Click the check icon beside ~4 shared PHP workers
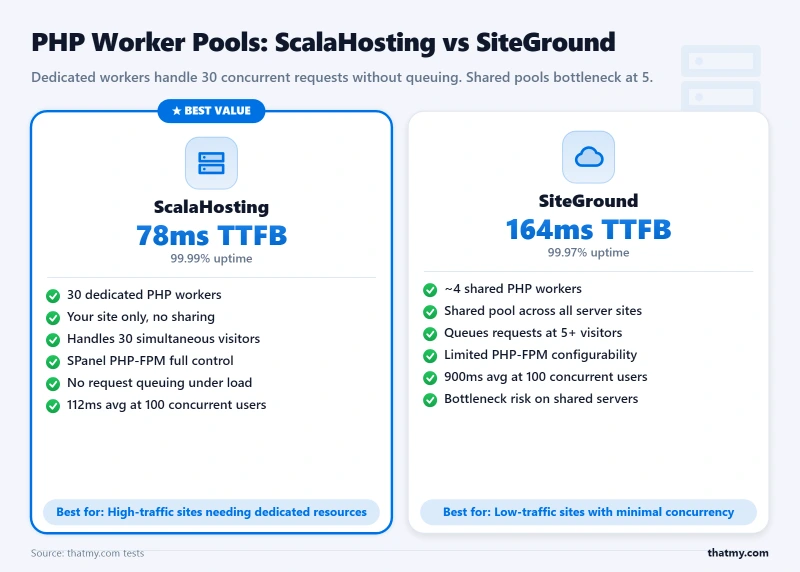Screen dimensions: 800x572 [430, 289]
